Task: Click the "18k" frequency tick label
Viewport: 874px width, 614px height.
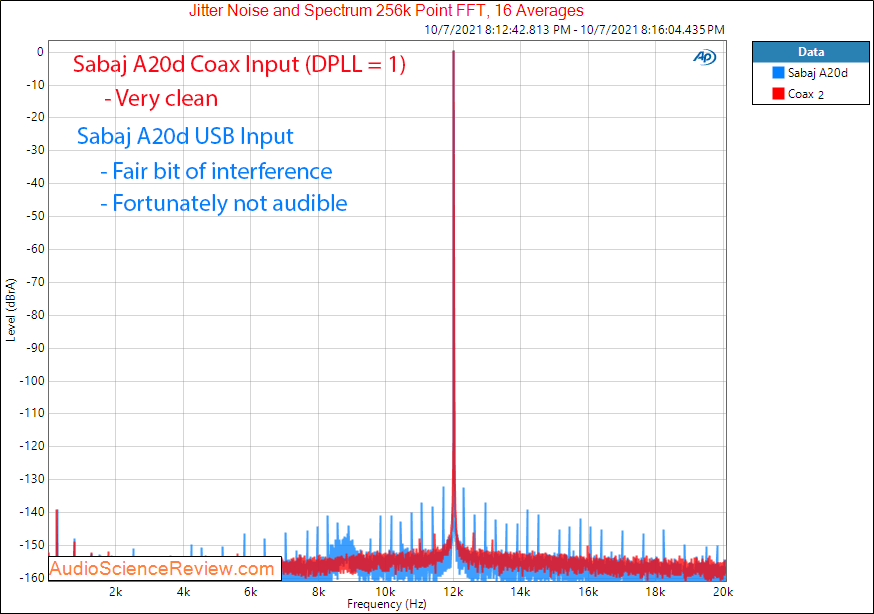Action: (656, 592)
